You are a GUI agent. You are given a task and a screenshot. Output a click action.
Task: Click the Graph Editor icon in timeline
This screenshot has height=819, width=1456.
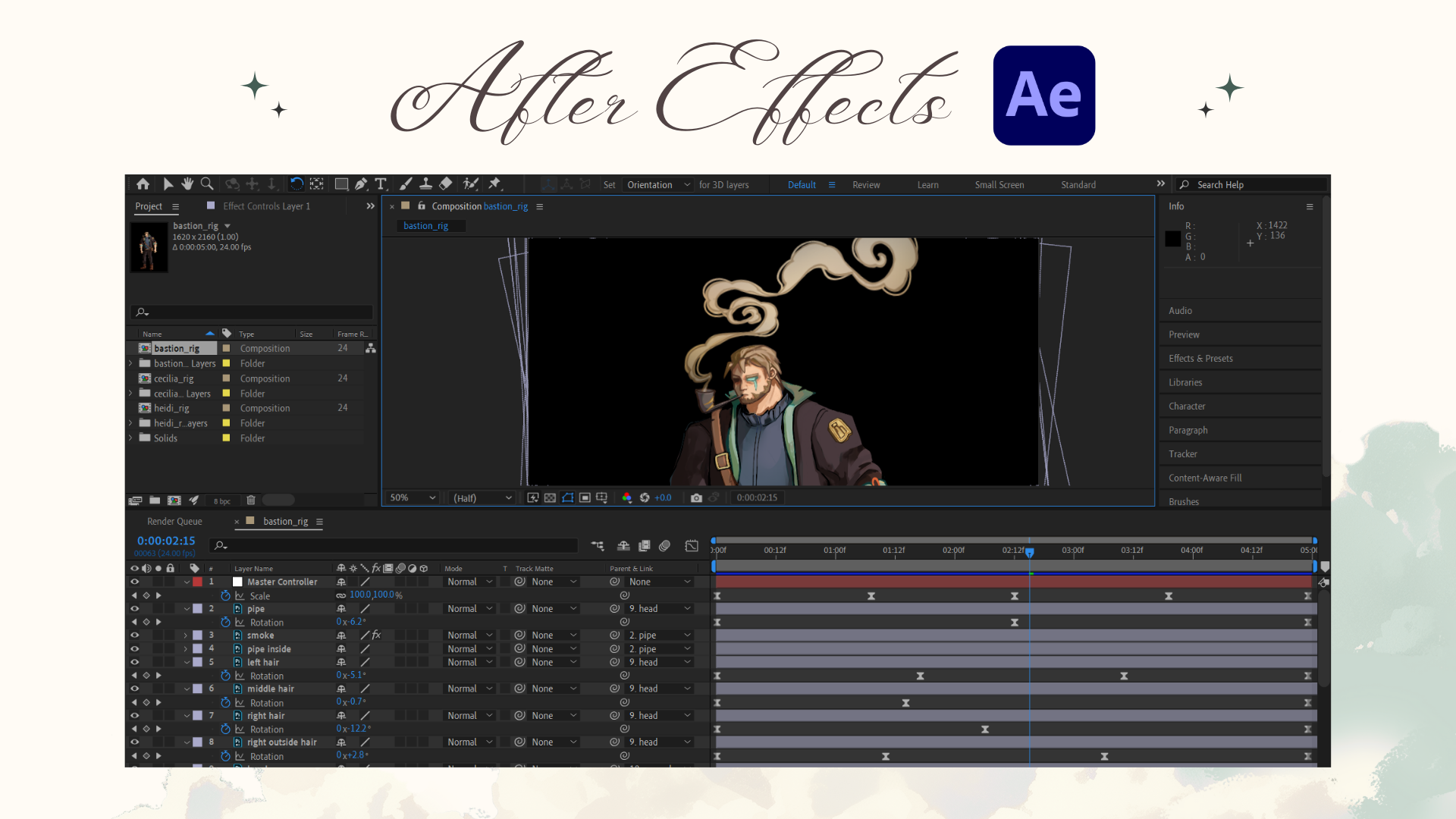(x=692, y=546)
